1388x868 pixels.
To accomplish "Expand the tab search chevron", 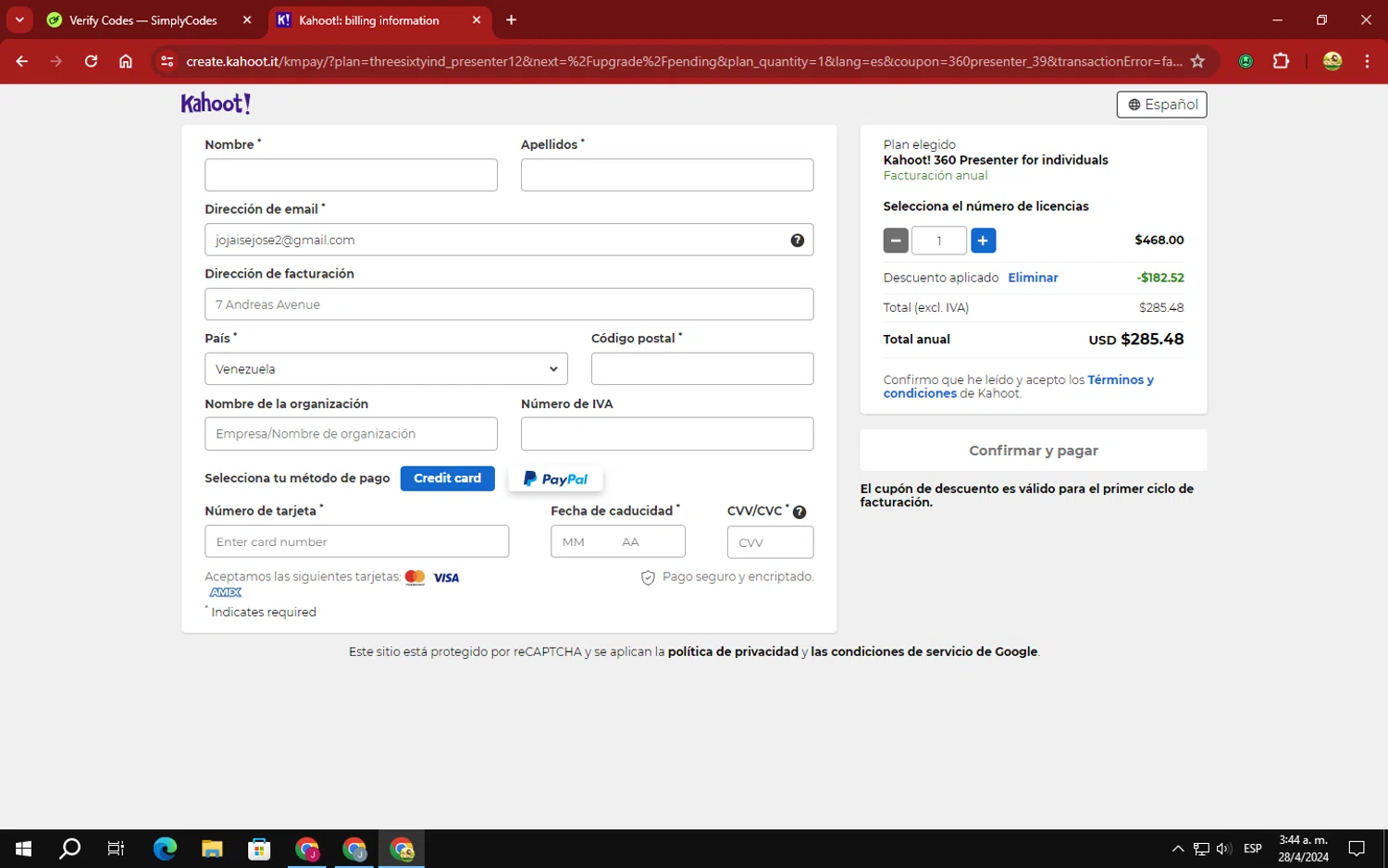I will pos(19,19).
